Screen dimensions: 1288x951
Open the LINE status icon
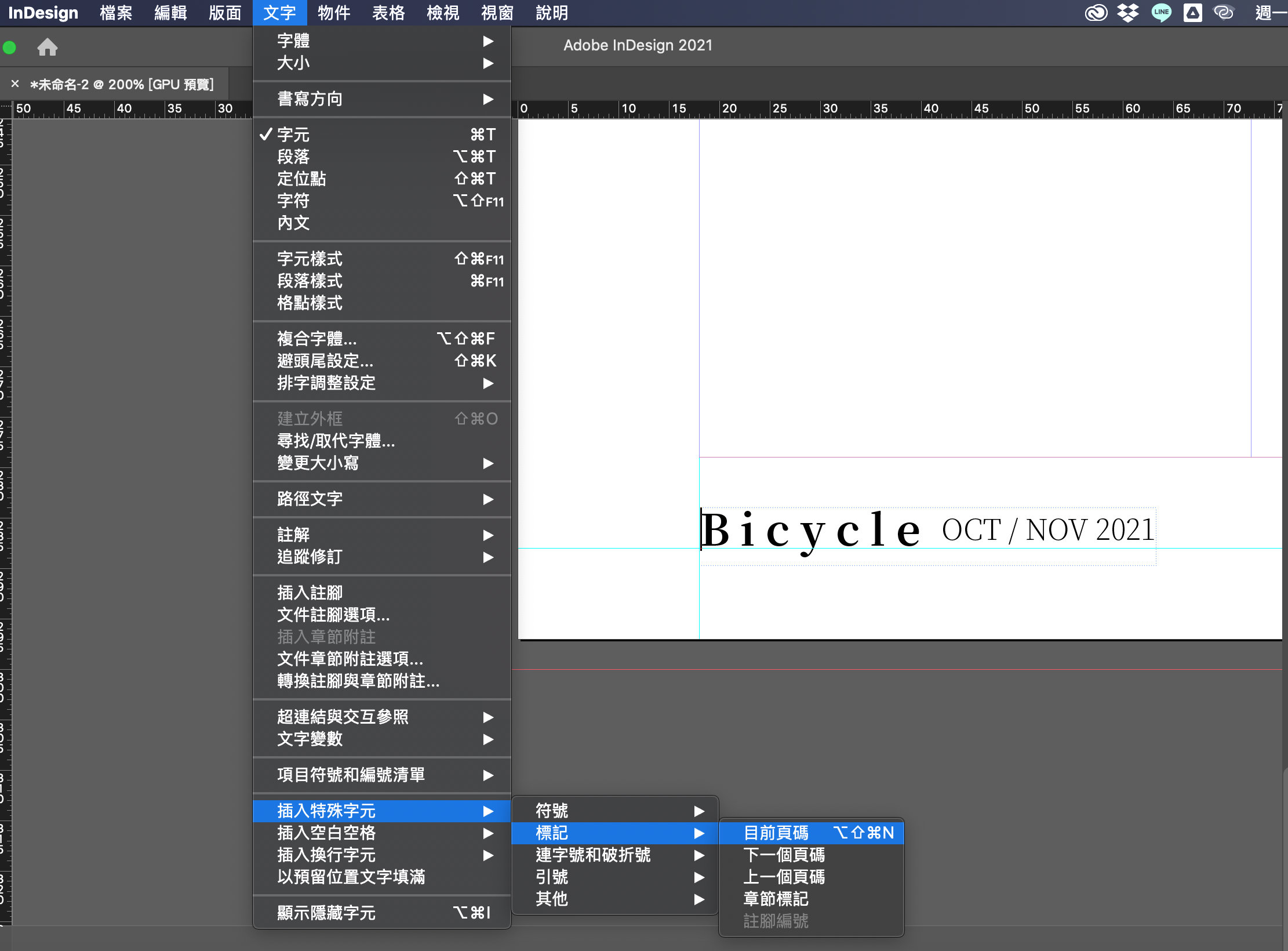1161,13
